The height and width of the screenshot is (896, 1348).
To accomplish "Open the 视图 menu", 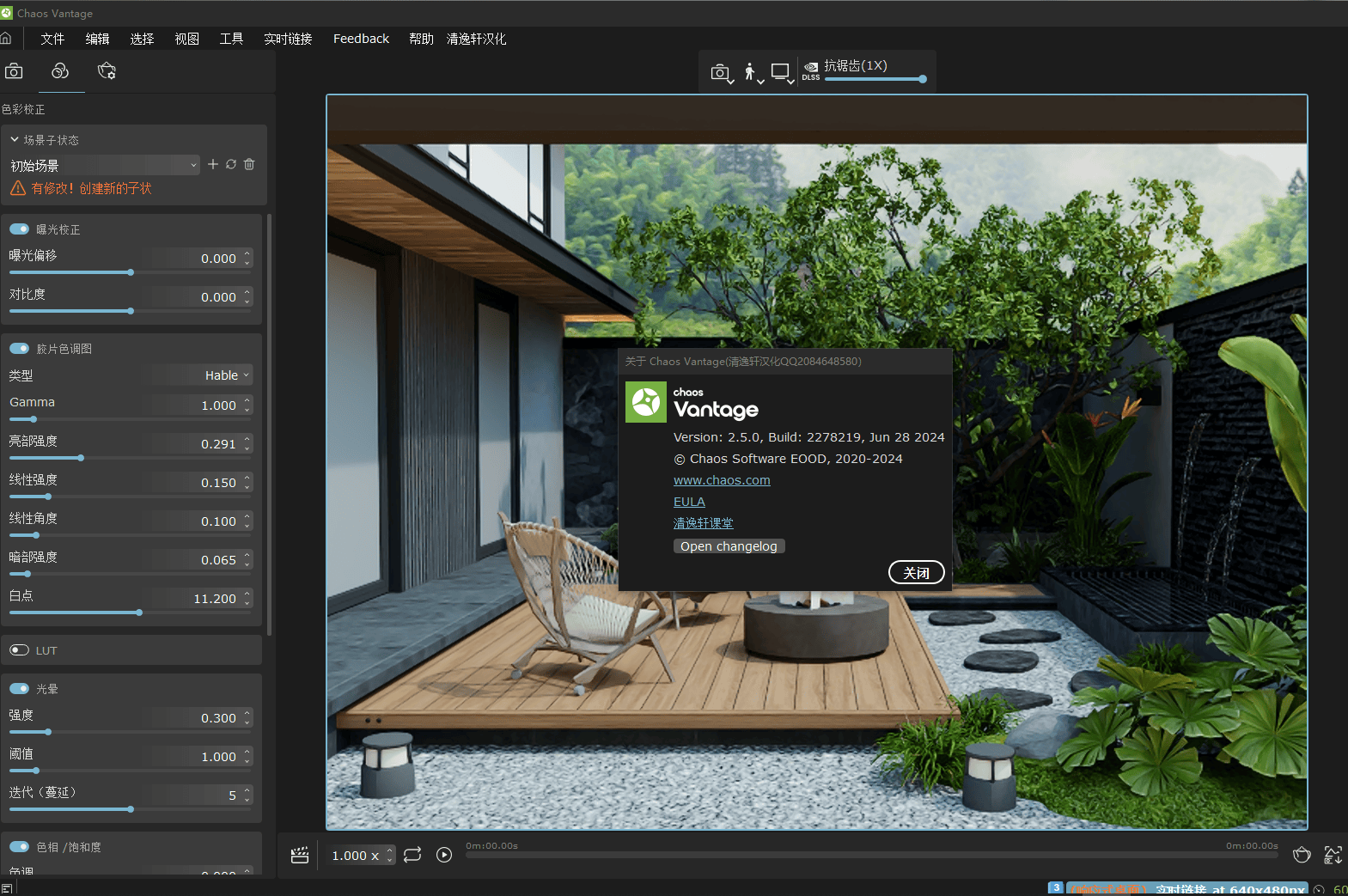I will pos(186,39).
